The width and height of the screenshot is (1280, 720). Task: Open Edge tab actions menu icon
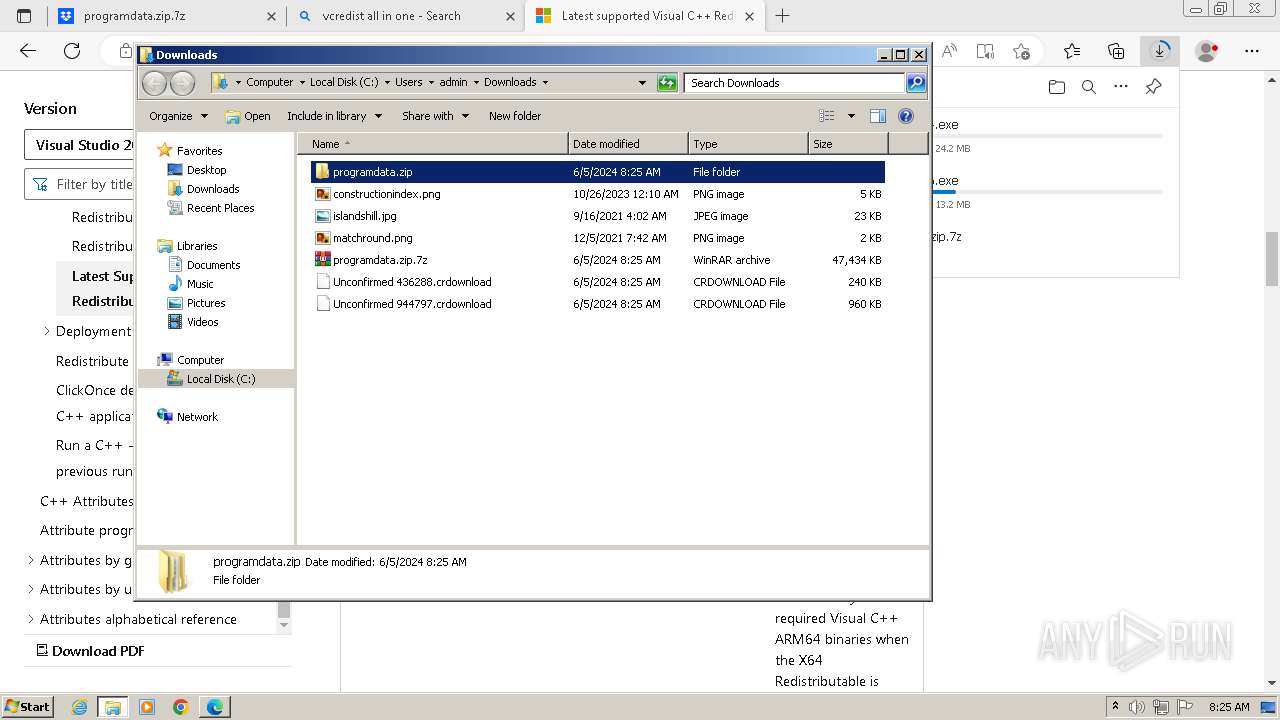(24, 16)
